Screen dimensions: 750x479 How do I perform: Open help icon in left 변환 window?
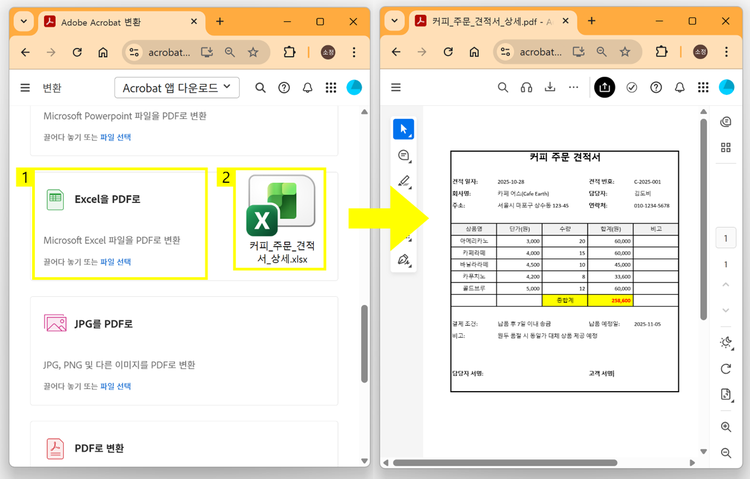click(x=284, y=88)
